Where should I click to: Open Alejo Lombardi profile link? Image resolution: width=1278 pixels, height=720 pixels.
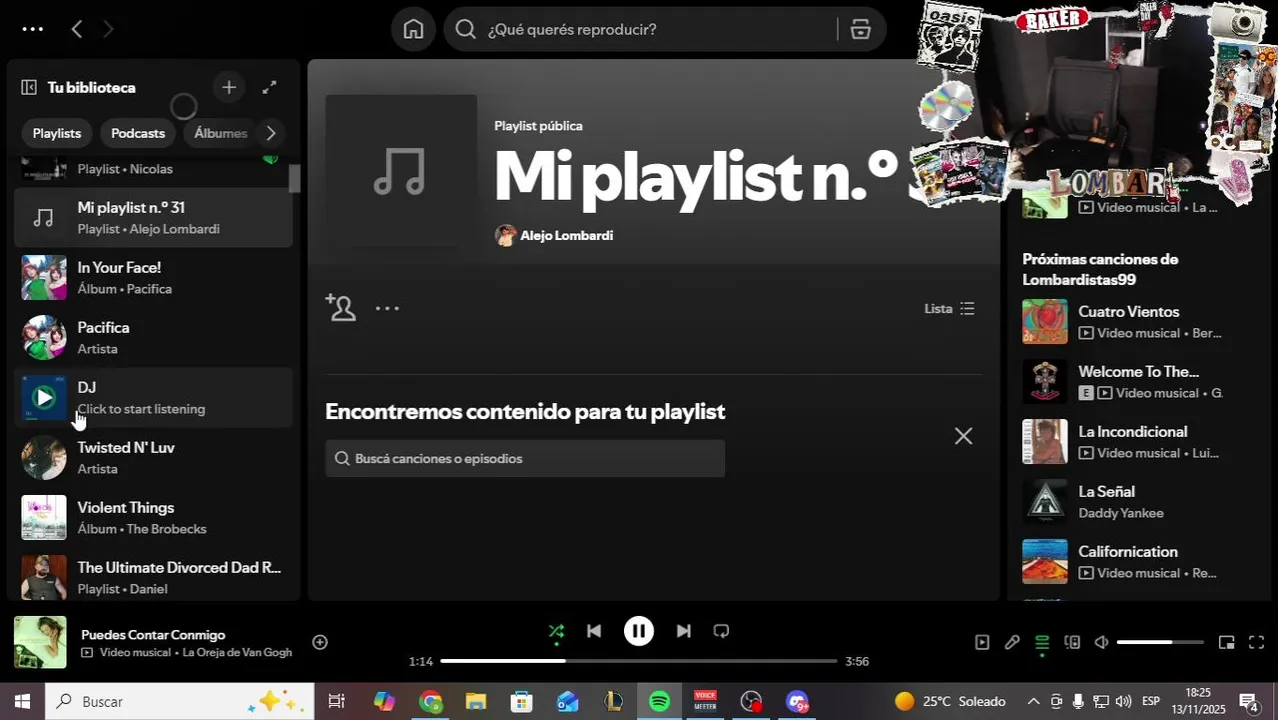(x=566, y=236)
